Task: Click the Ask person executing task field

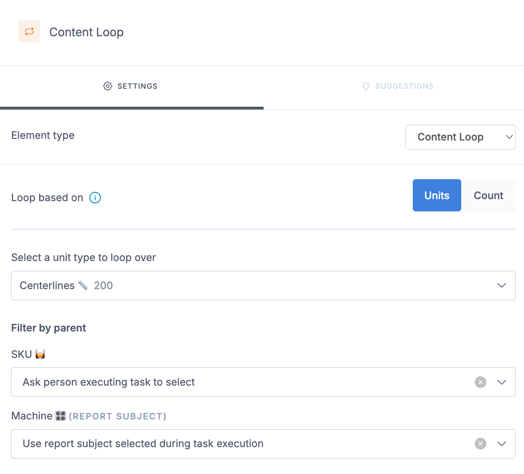Action: pos(263,382)
